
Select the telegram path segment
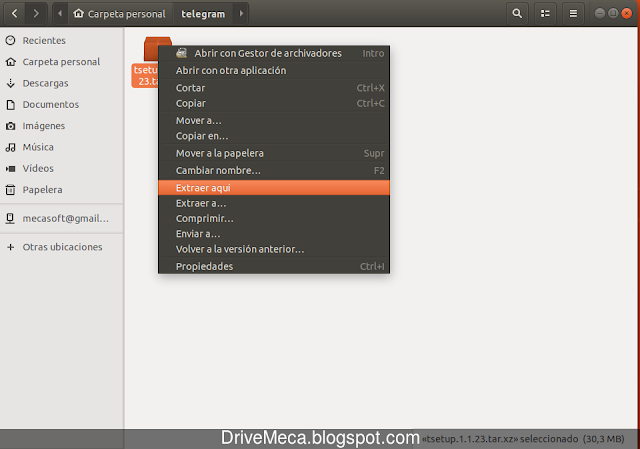(x=203, y=14)
